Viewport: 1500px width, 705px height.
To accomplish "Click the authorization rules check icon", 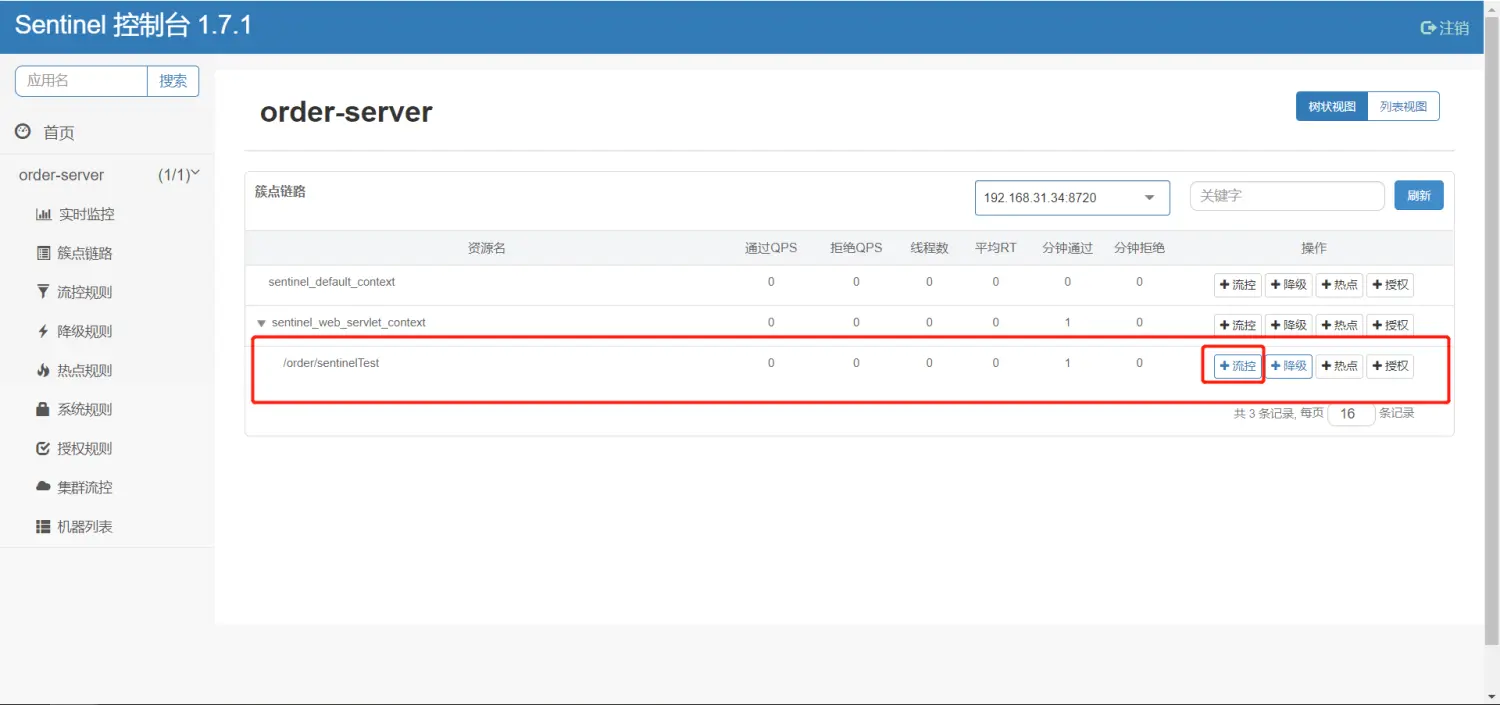I will (43, 449).
